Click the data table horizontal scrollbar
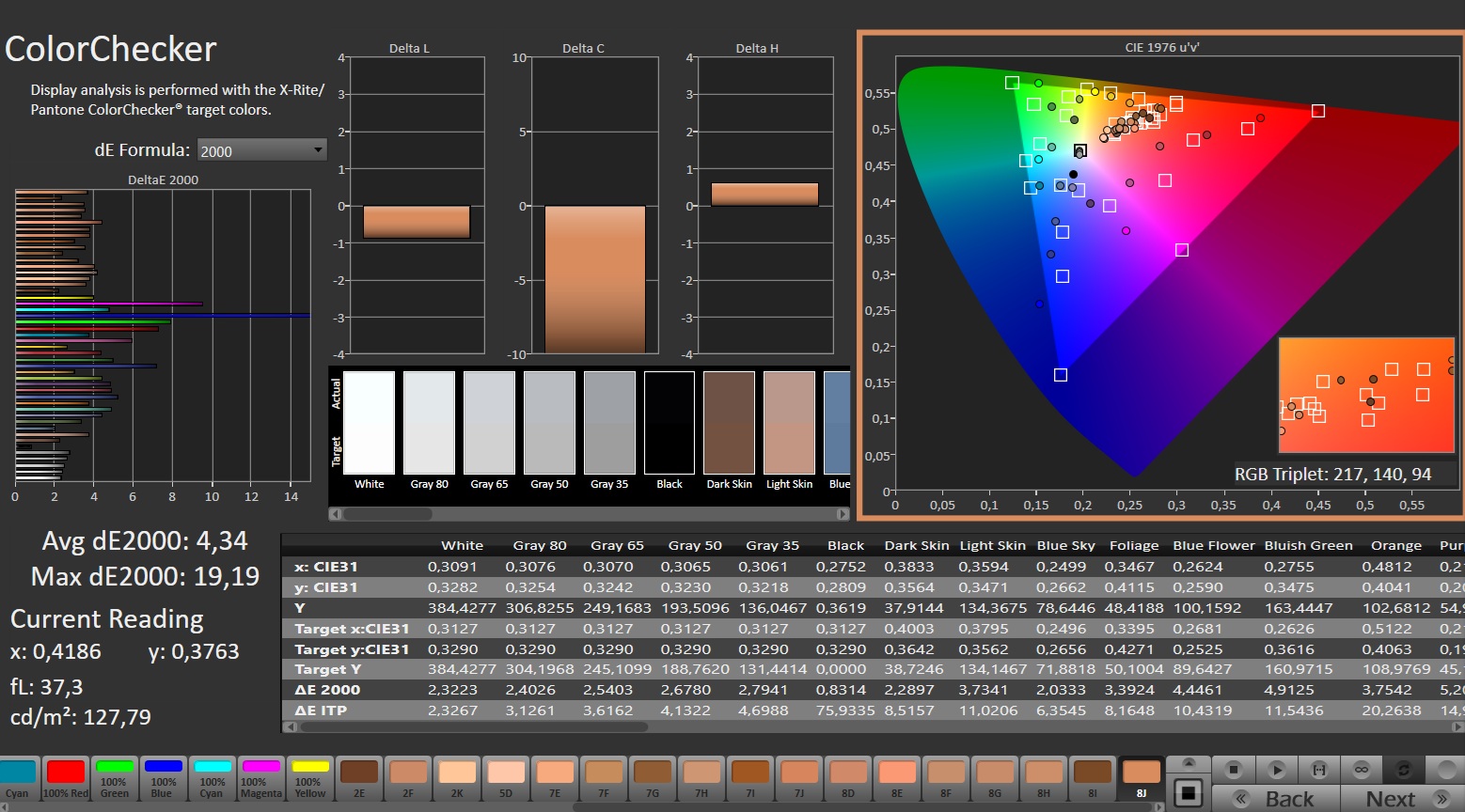Viewport: 1465px width, 812px height. 470,726
